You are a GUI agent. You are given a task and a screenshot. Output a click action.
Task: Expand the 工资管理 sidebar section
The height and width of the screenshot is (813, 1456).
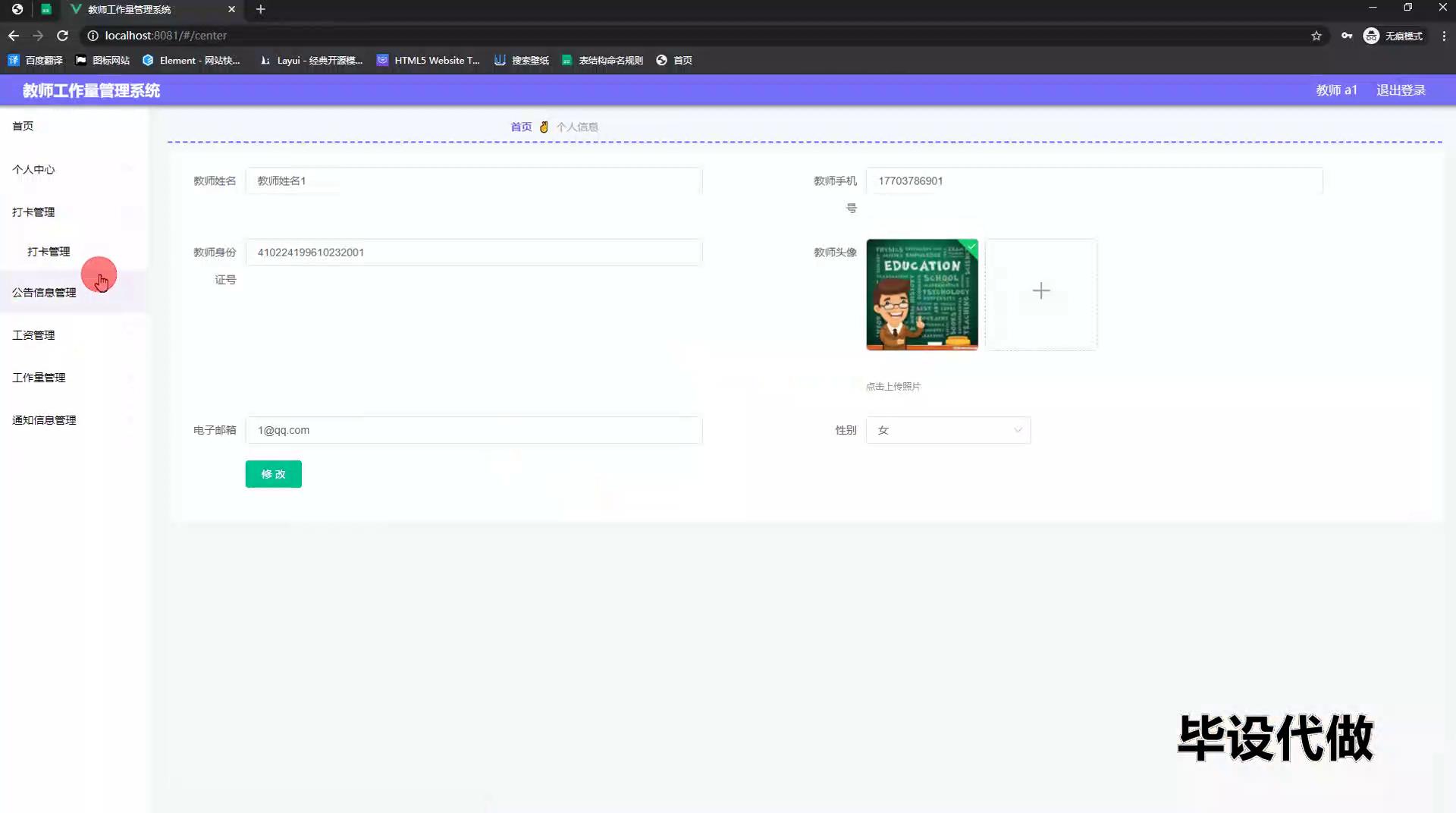pyautogui.click(x=34, y=334)
